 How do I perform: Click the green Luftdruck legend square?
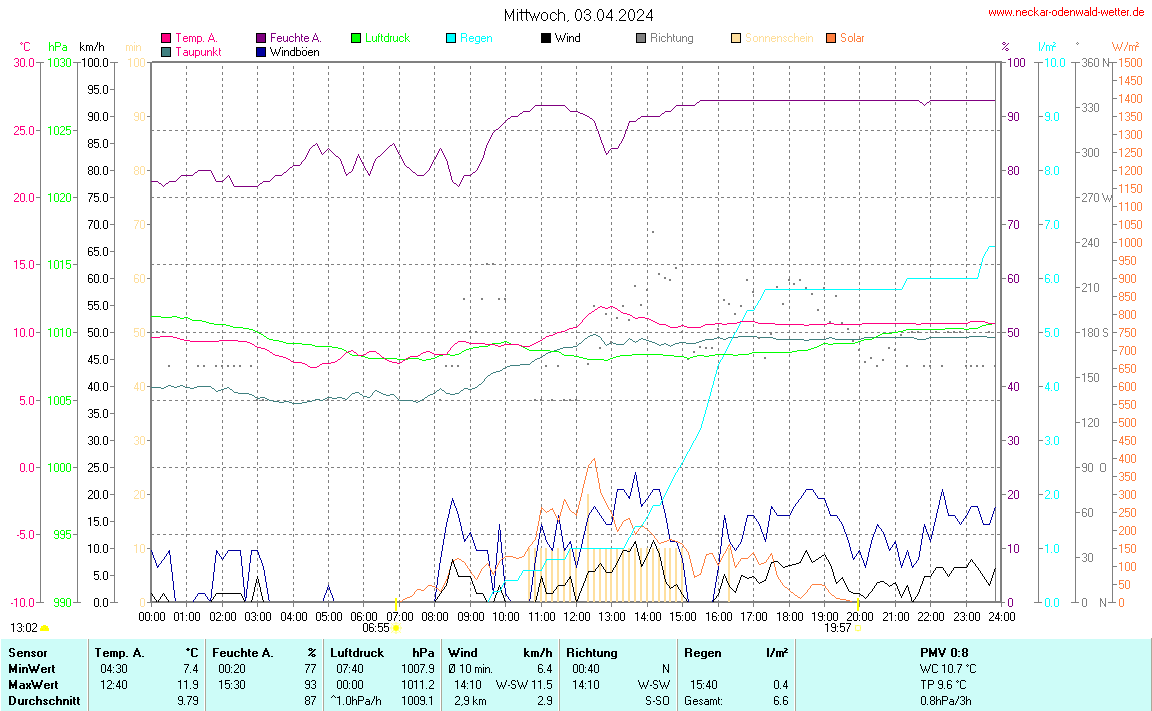(x=356, y=39)
